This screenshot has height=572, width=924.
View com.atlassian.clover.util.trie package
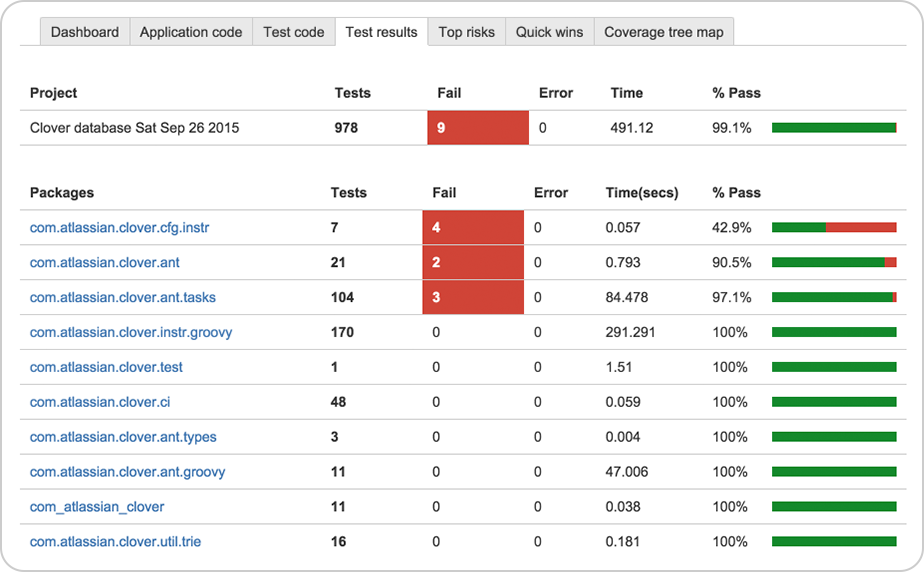tap(115, 542)
